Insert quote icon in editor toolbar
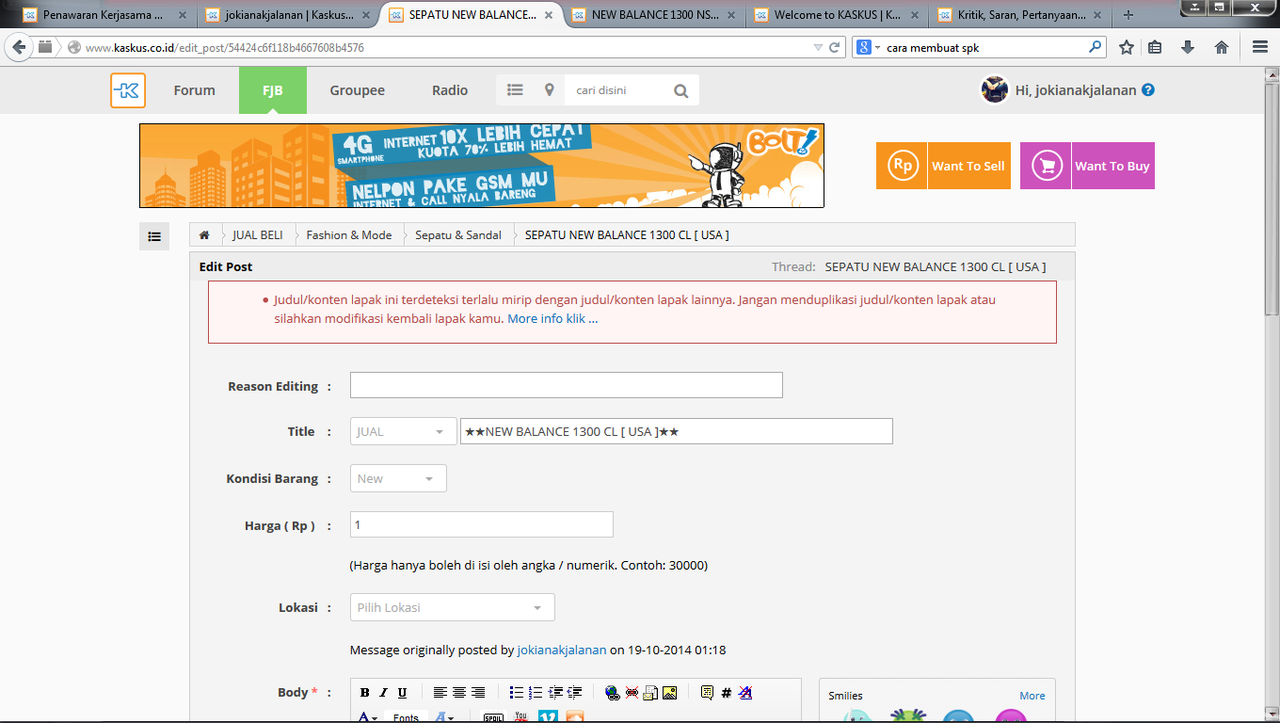The image size is (1280, 723). pos(707,692)
